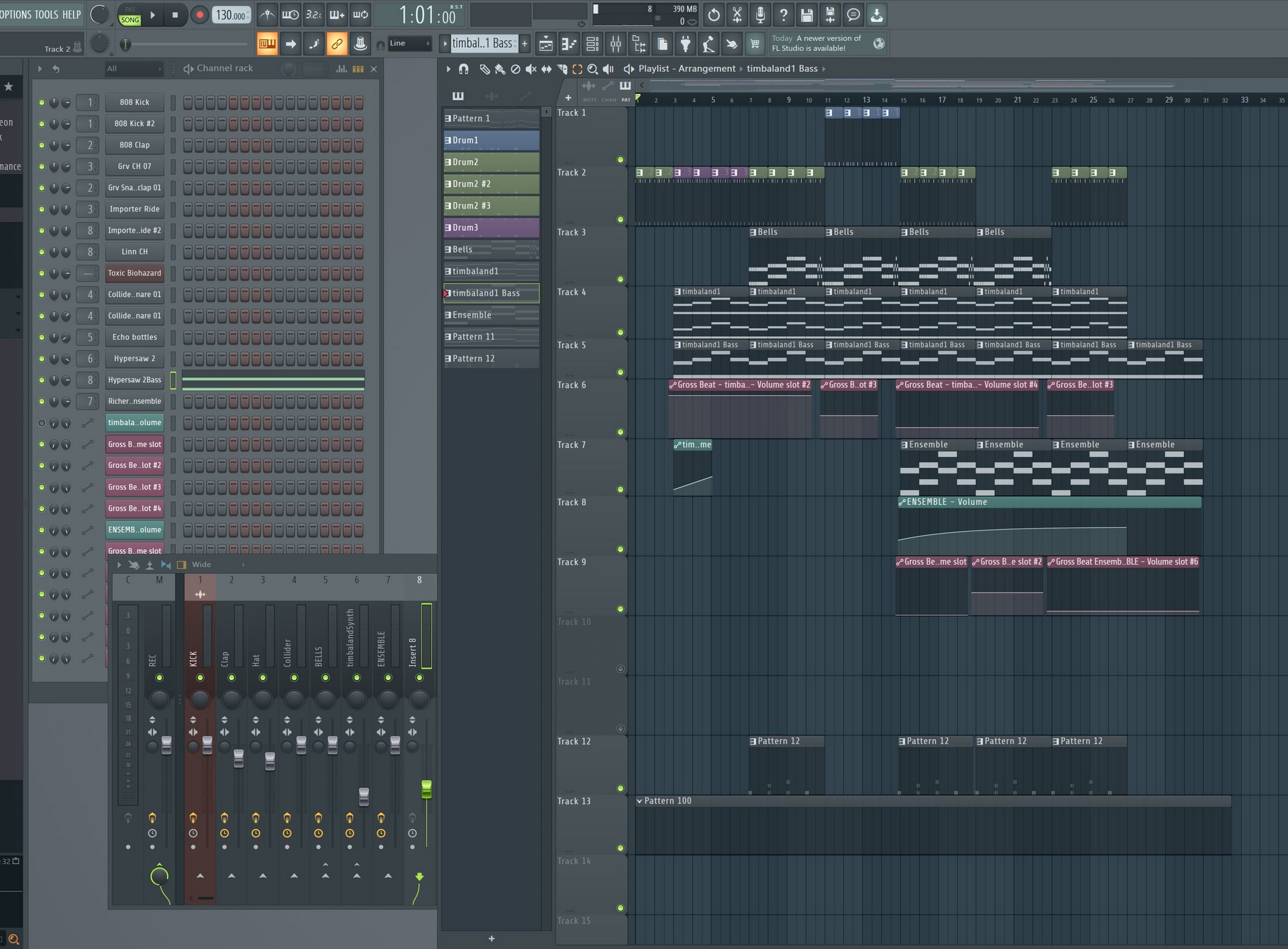Toggle the metronome icon
The height and width of the screenshot is (949, 1288).
(x=267, y=15)
